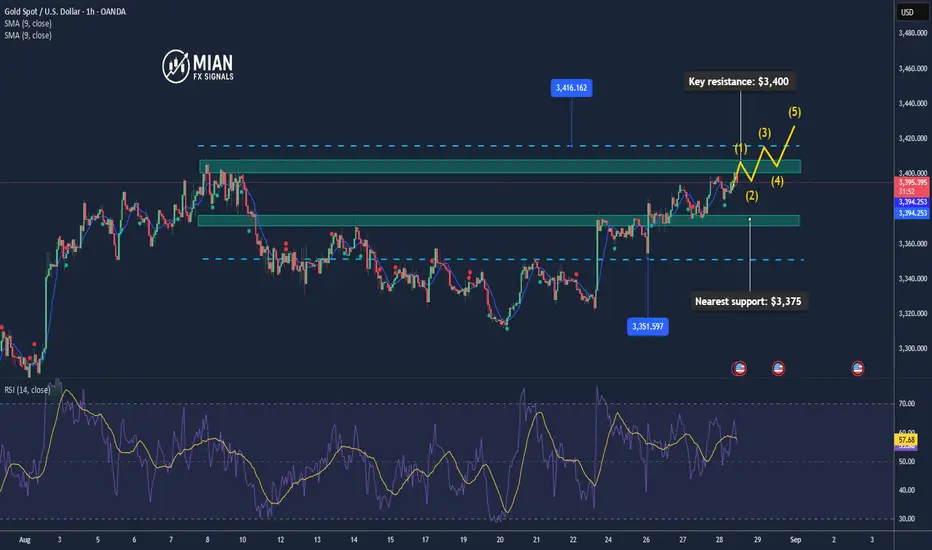Select the second SMA (9, close) indicator label

28,35
